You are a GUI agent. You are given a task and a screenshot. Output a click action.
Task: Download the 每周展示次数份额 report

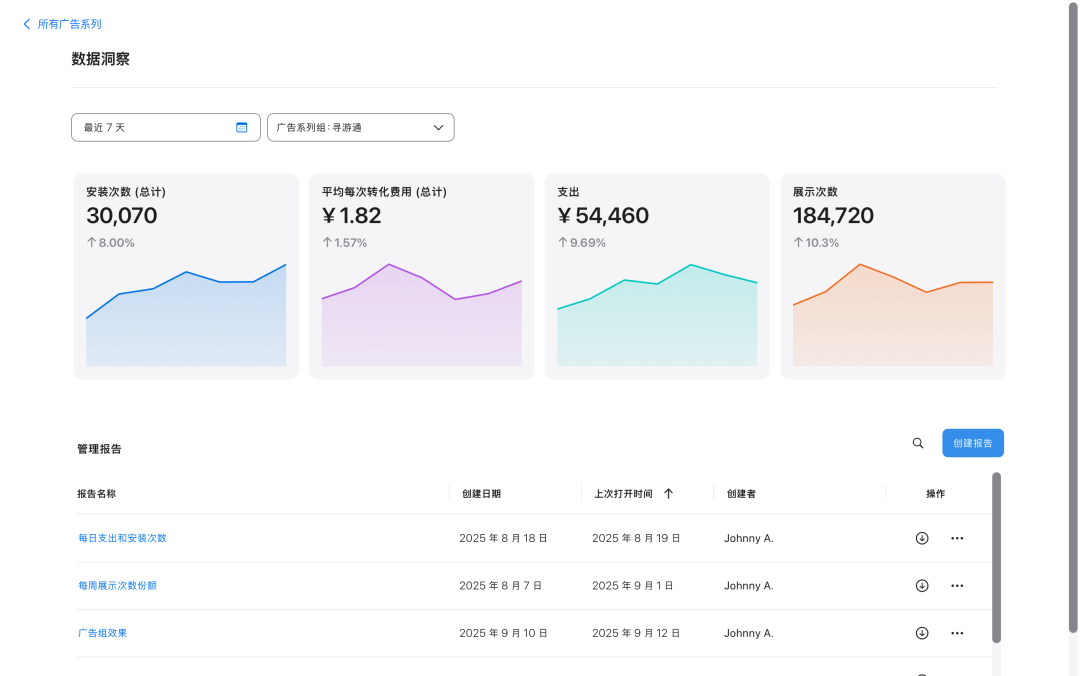click(x=922, y=586)
